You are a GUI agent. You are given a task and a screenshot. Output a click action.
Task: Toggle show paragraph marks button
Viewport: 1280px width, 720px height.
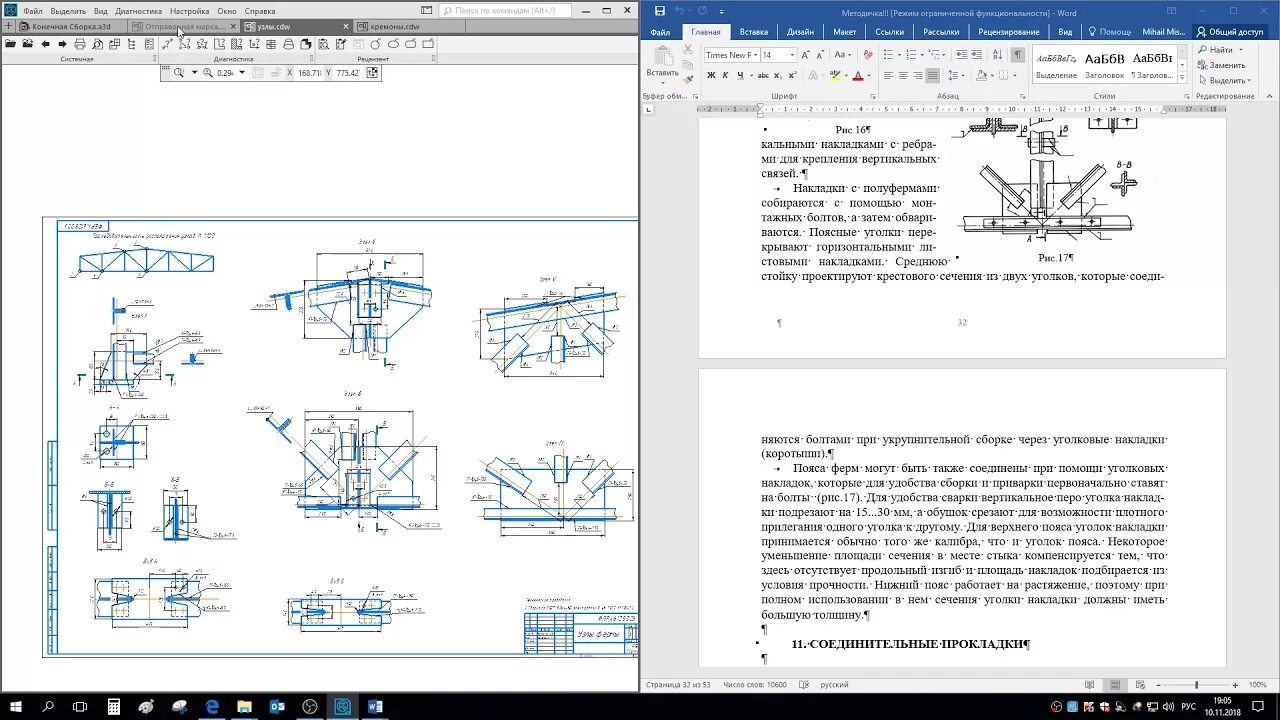coord(1018,55)
